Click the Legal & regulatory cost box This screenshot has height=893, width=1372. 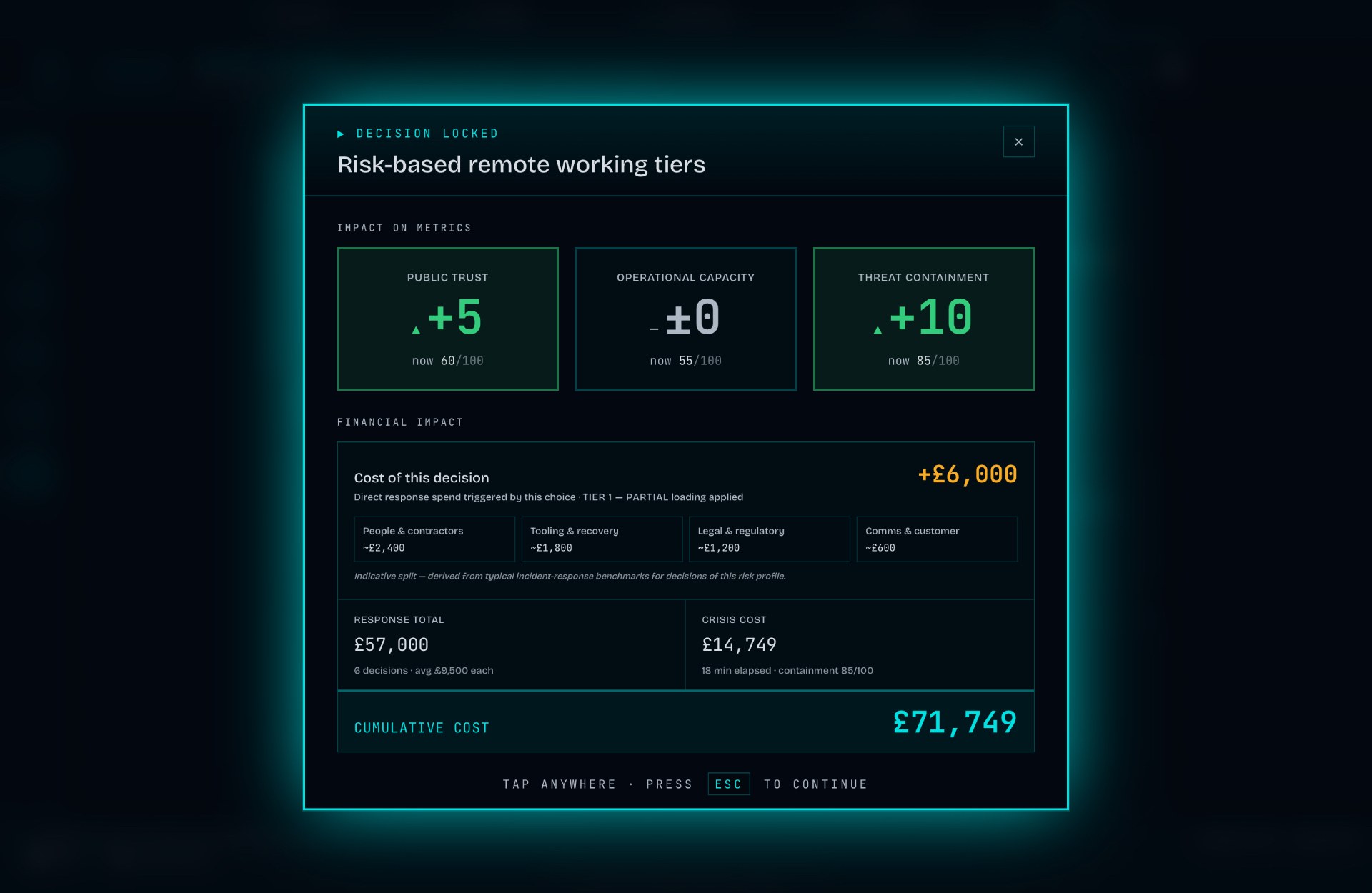[770, 539]
